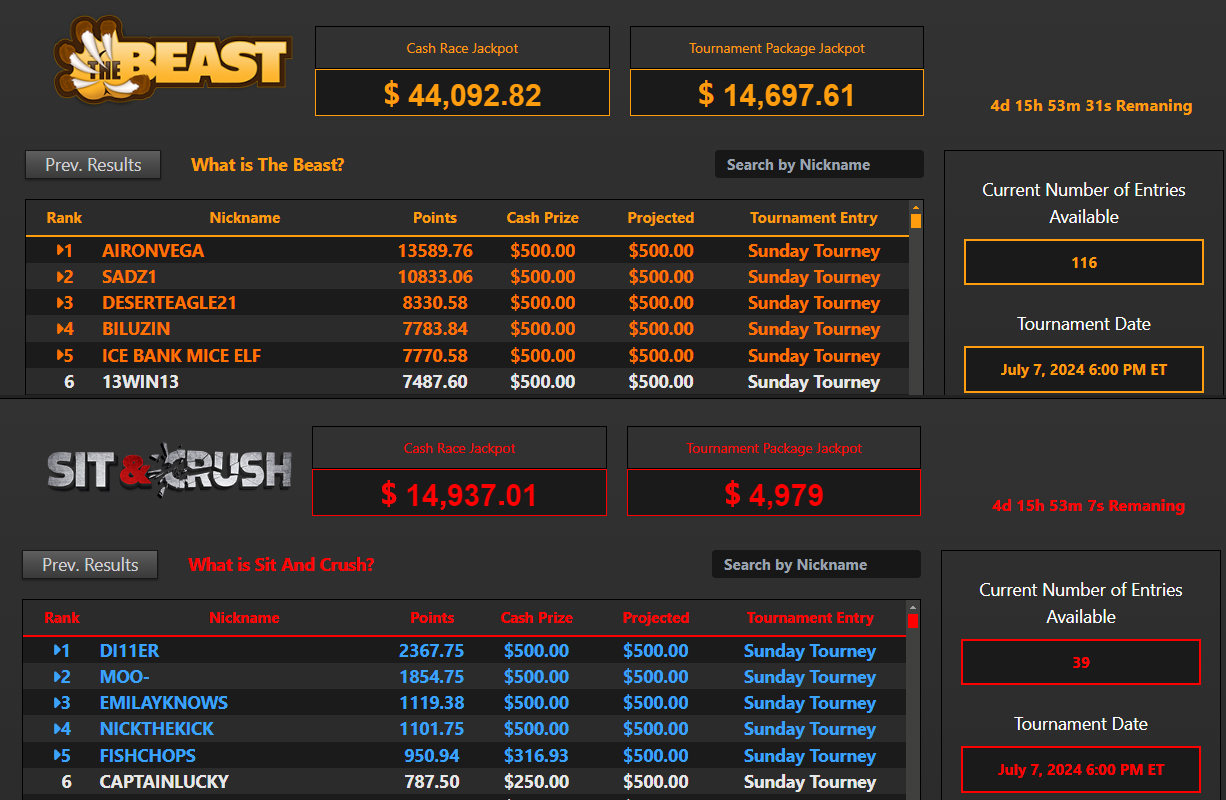
Task: Click the Sit & Crush logo
Action: pyautogui.click(x=169, y=467)
